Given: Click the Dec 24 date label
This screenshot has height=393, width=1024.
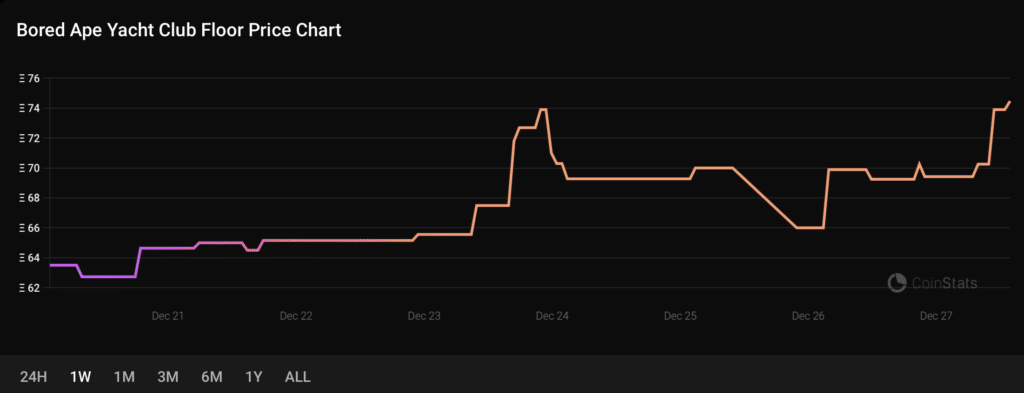Looking at the screenshot, I should (x=552, y=317).
